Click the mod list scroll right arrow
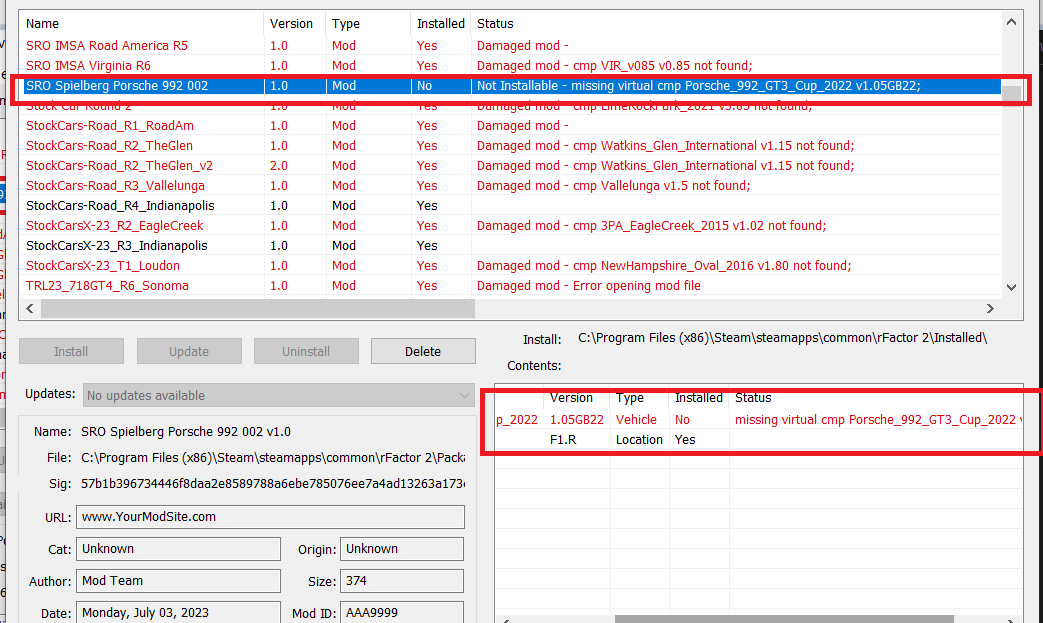The height and width of the screenshot is (623, 1043). pyautogui.click(x=990, y=309)
